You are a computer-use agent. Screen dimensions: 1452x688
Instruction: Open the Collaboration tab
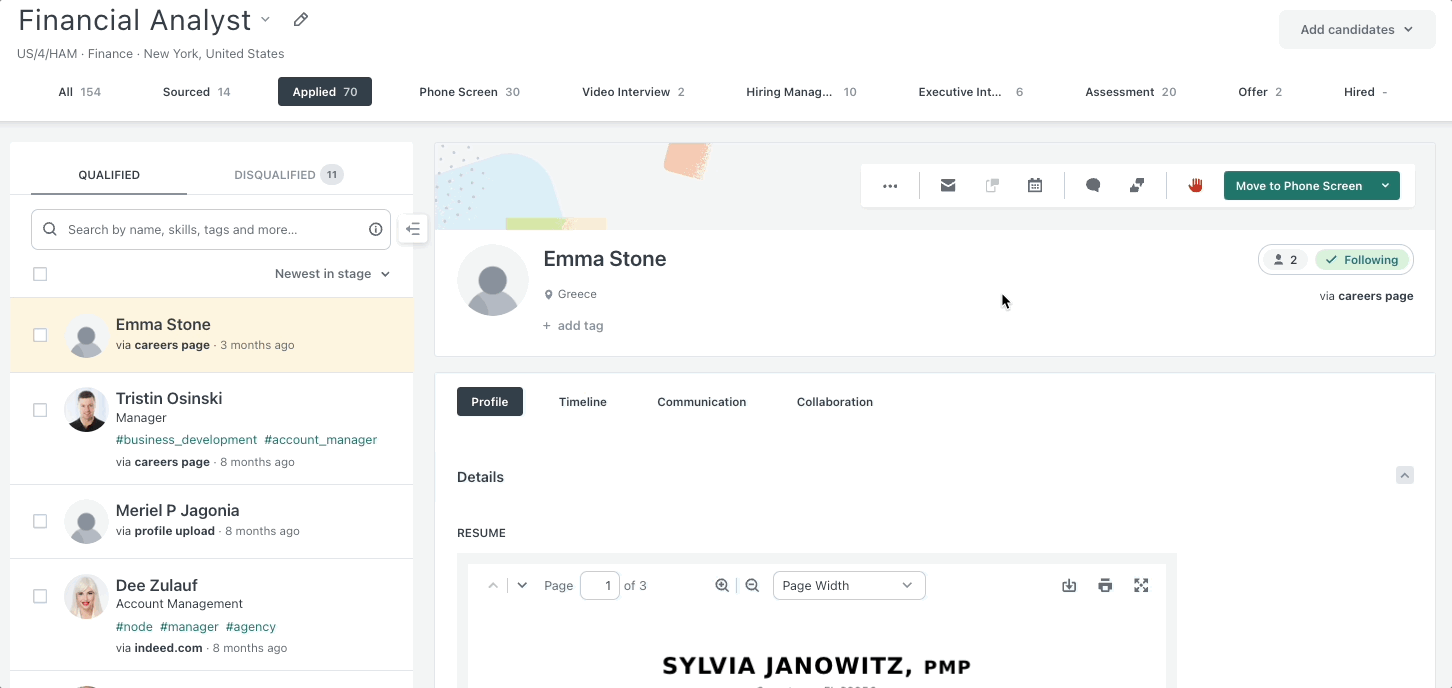[835, 402]
